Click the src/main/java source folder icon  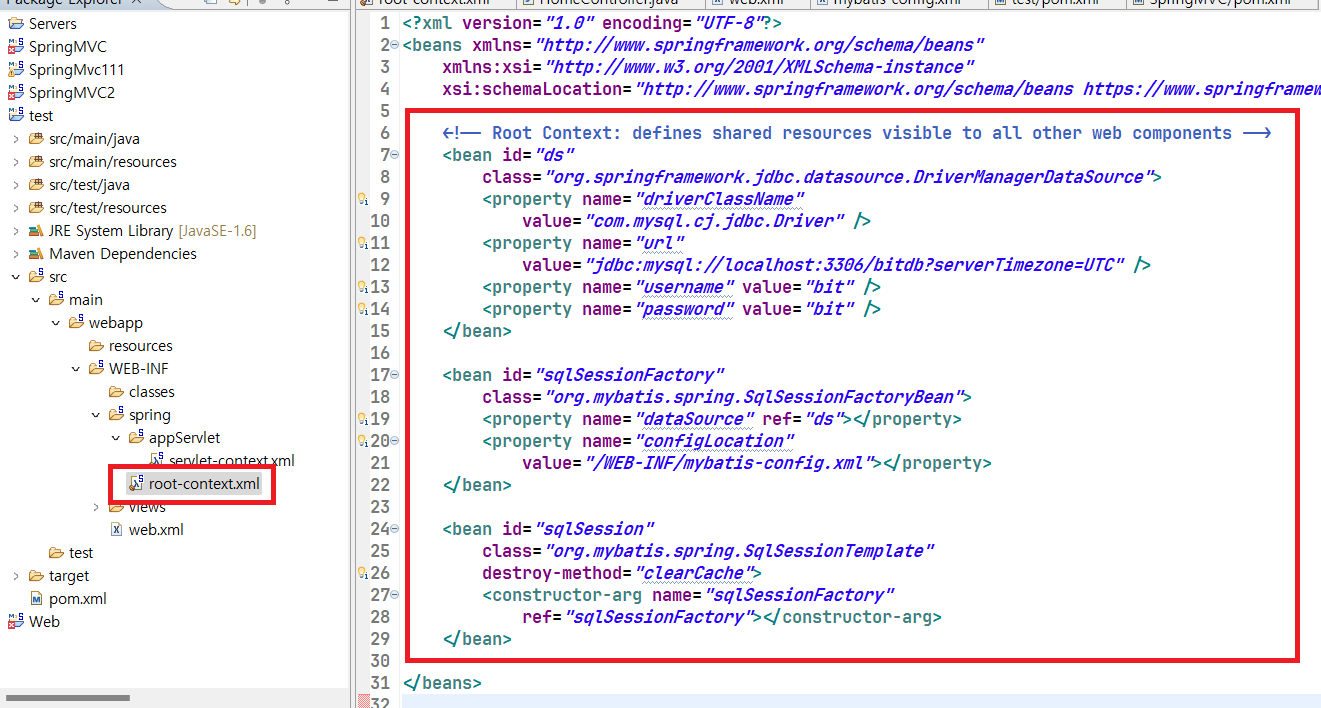(37, 138)
